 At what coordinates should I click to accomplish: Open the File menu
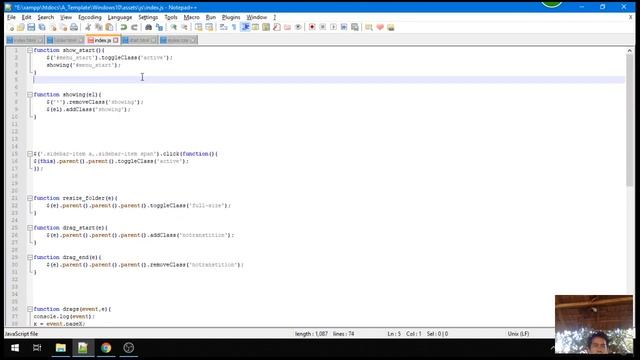(x=11, y=17)
